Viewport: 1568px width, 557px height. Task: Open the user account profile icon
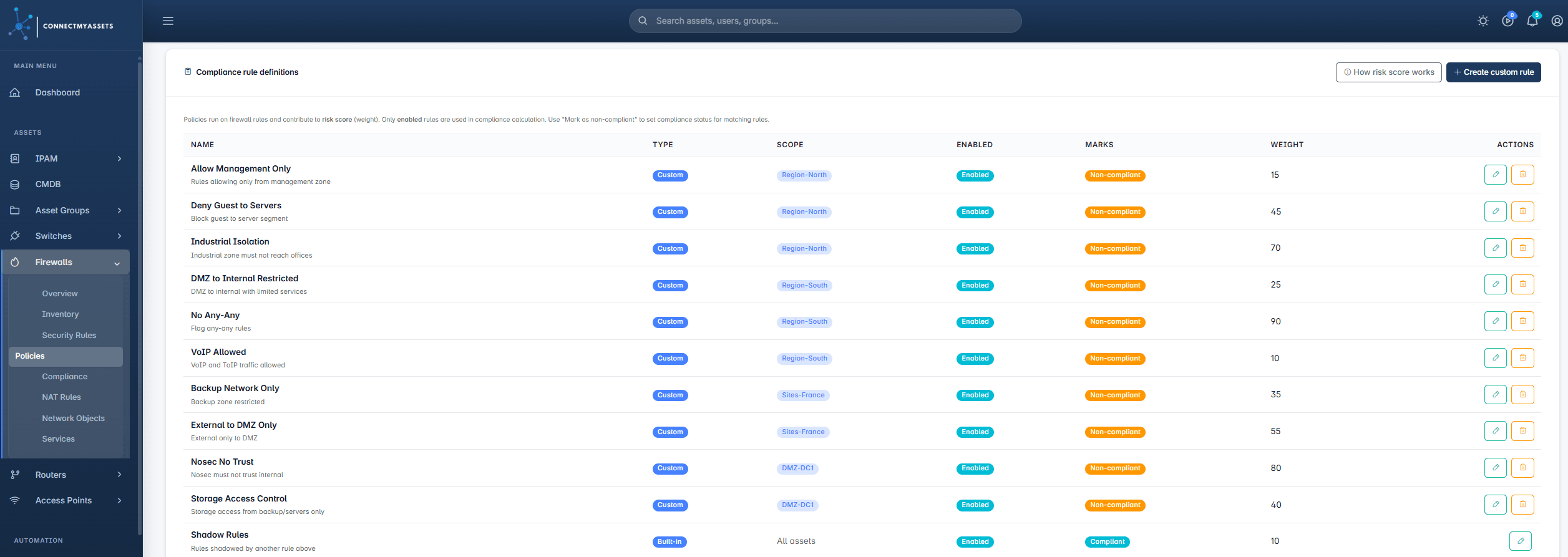point(1557,21)
